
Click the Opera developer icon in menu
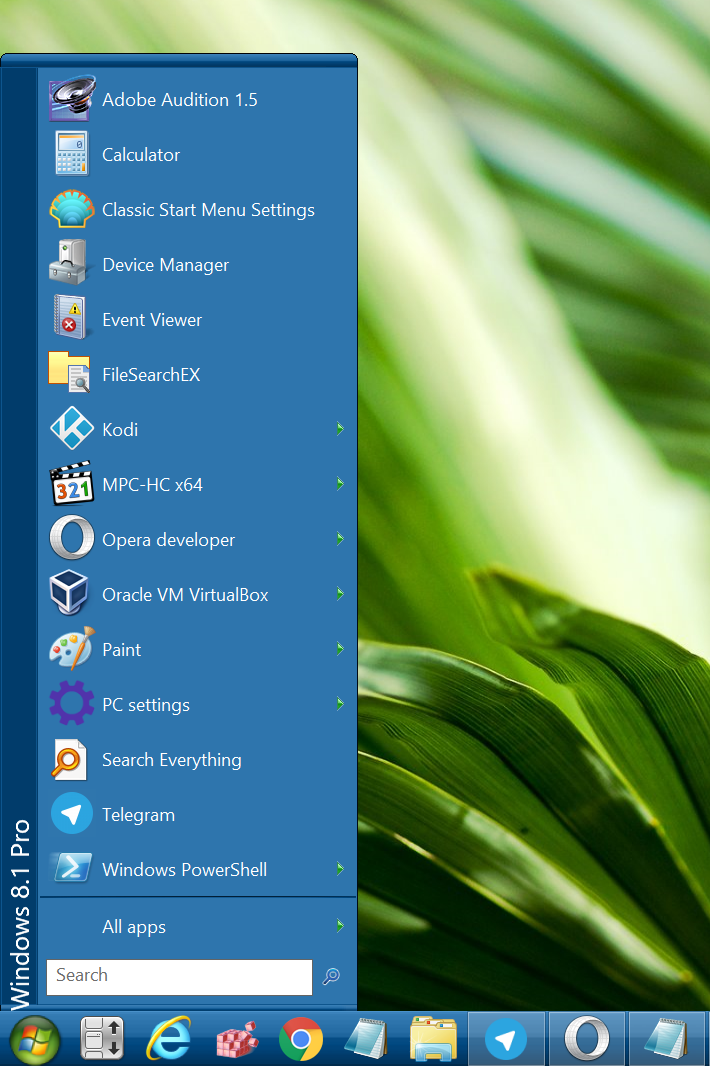click(x=72, y=538)
